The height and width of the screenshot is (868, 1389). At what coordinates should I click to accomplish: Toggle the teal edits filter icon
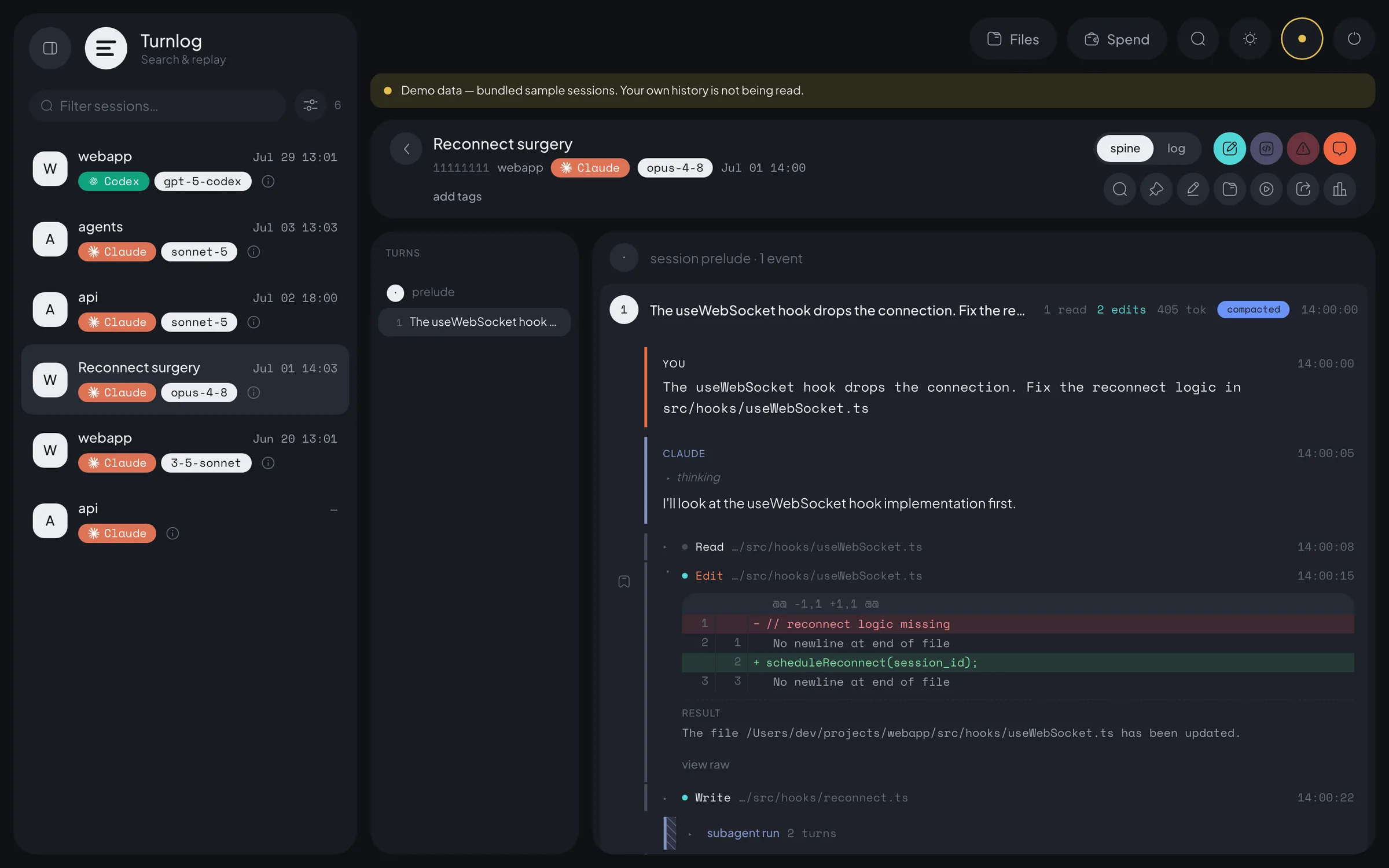point(1229,149)
